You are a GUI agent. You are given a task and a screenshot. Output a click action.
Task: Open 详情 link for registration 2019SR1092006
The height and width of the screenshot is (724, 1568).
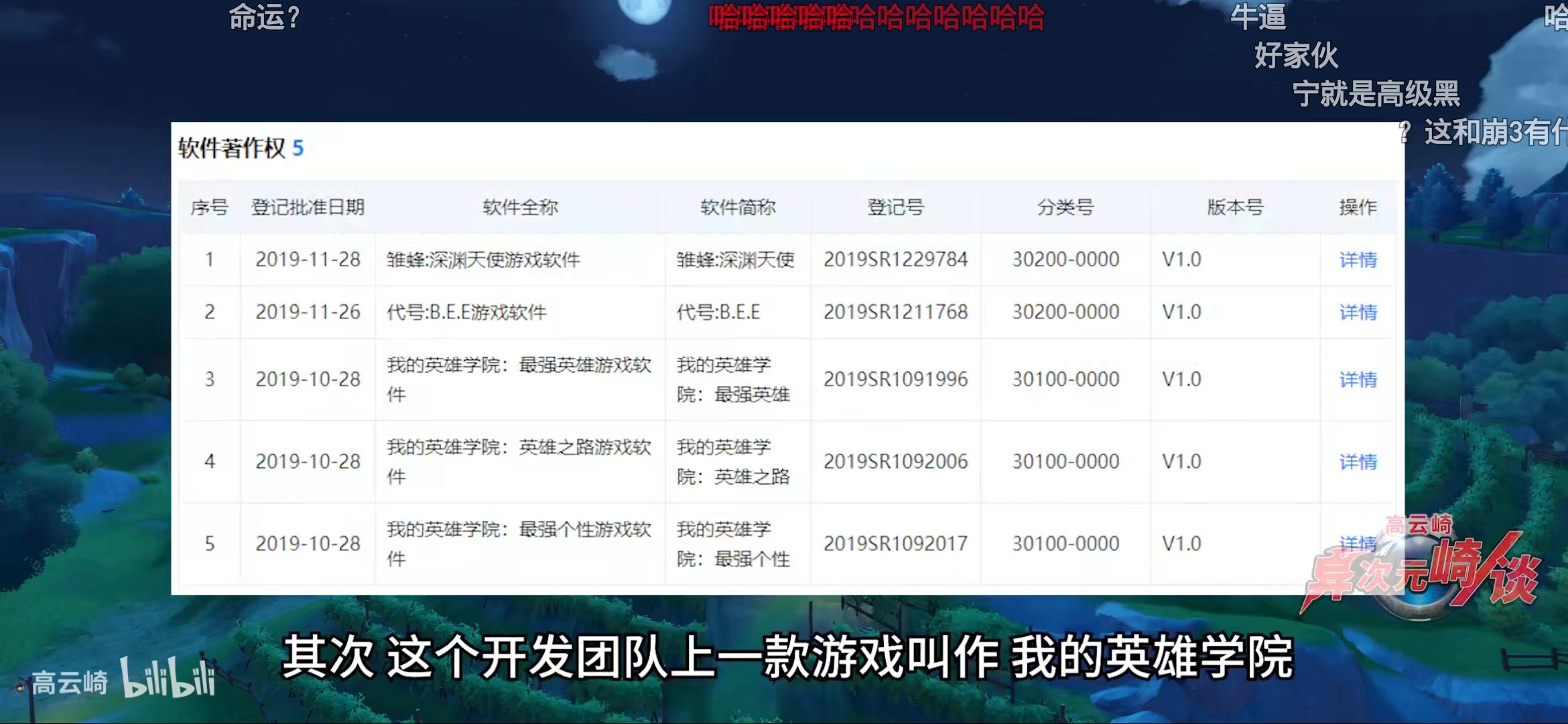coord(1358,462)
